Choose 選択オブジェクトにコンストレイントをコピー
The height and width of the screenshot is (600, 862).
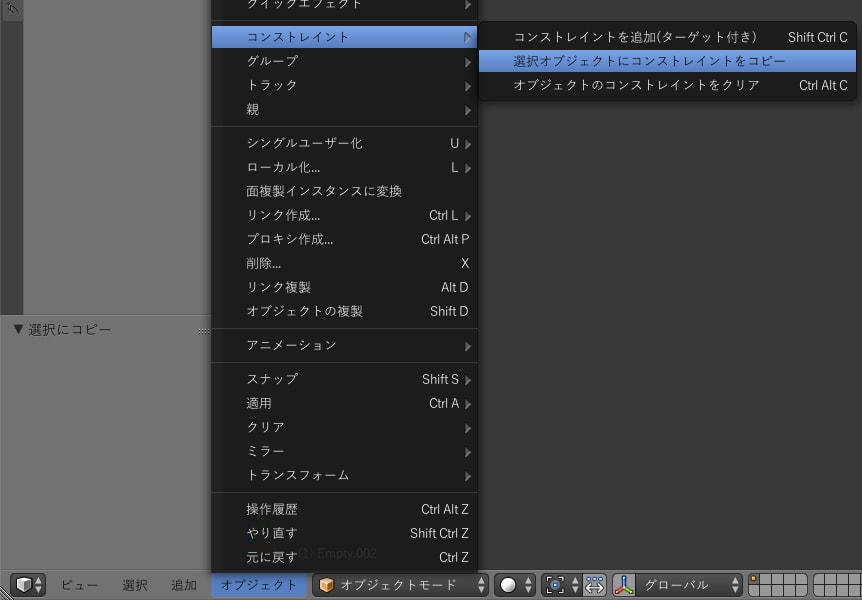667,61
